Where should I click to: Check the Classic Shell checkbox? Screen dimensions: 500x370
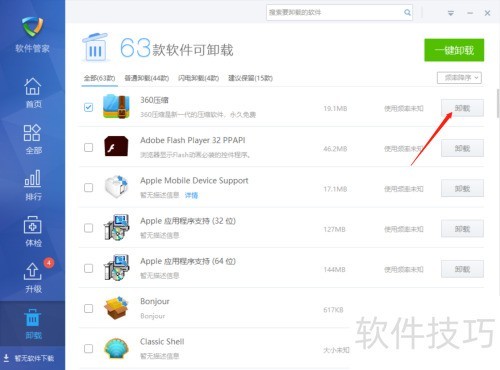88,349
